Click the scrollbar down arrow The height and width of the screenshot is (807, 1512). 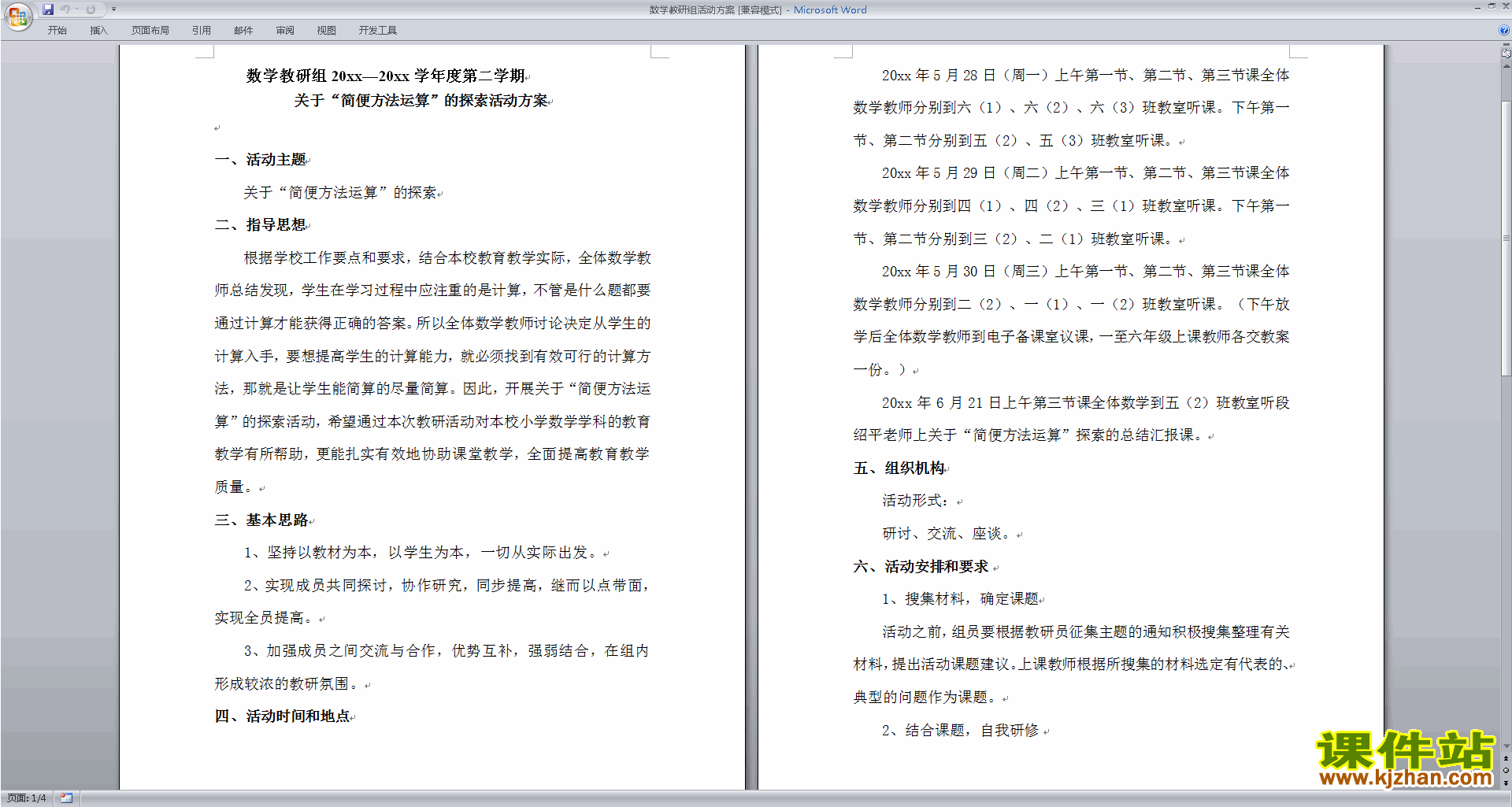pyautogui.click(x=1506, y=746)
